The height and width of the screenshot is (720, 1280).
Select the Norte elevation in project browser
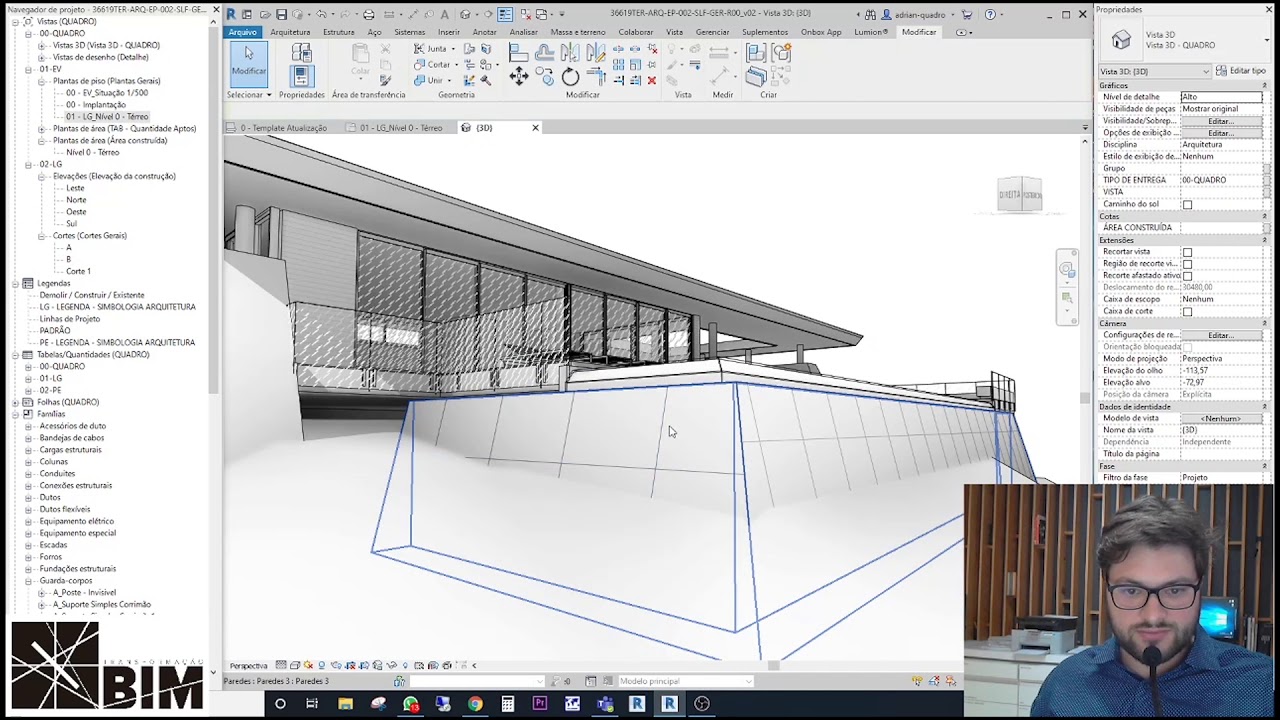[x=76, y=200]
